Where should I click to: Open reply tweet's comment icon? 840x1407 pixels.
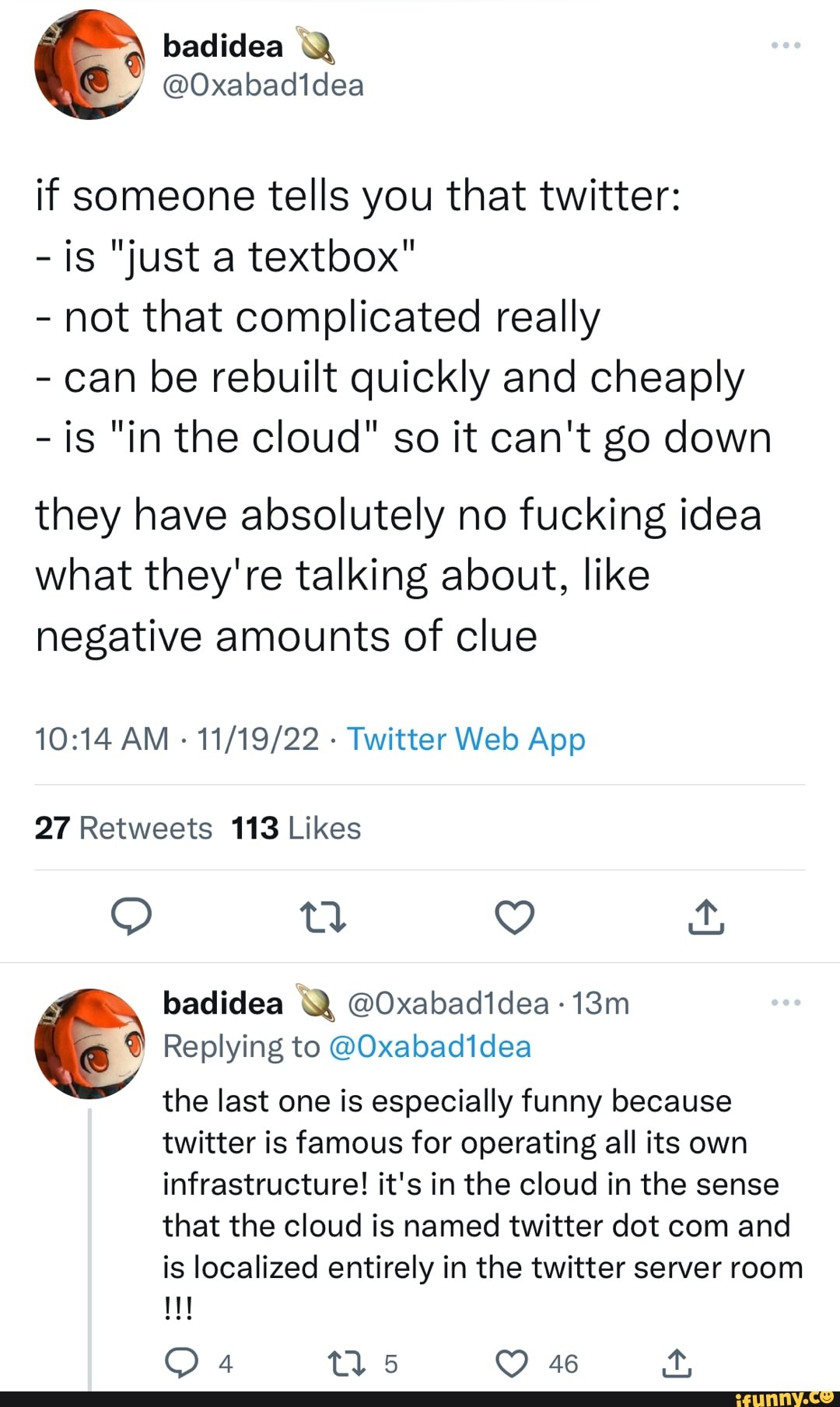click(181, 1363)
